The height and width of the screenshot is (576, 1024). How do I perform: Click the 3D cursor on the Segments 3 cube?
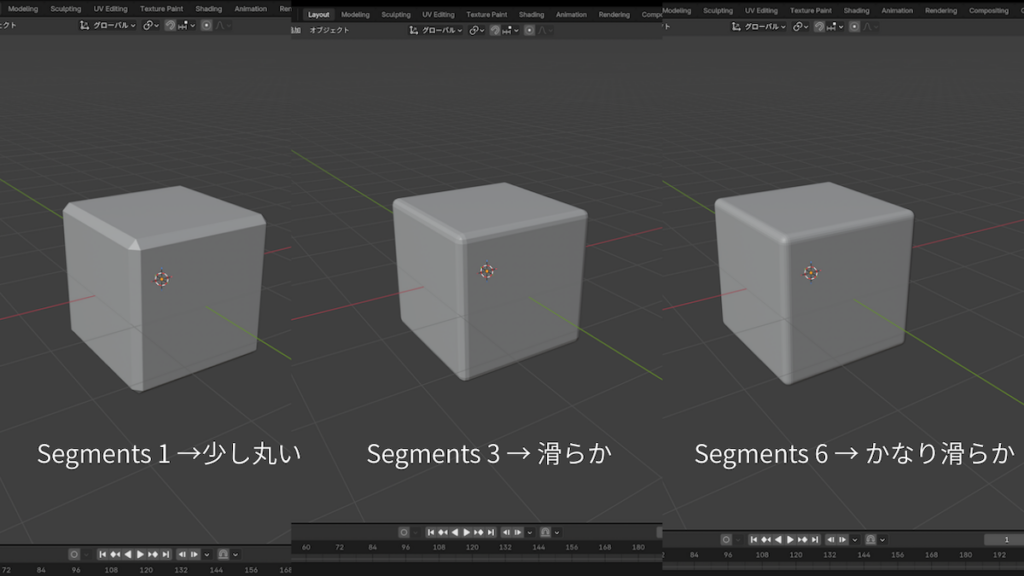[486, 271]
